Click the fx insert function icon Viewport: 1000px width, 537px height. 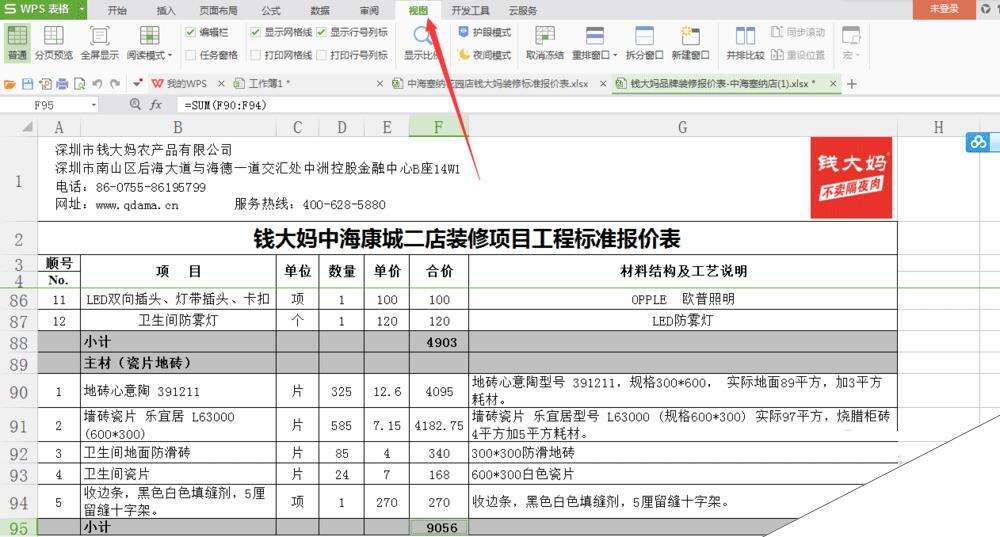tap(156, 105)
